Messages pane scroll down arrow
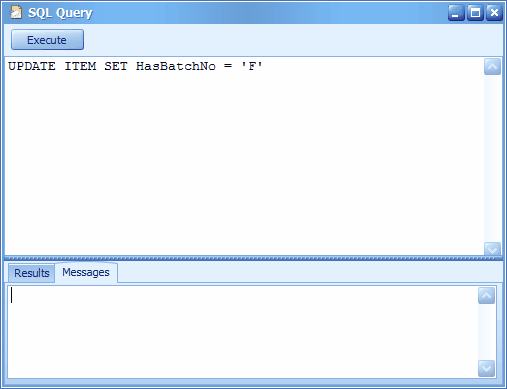507x389 pixels. coord(486,368)
